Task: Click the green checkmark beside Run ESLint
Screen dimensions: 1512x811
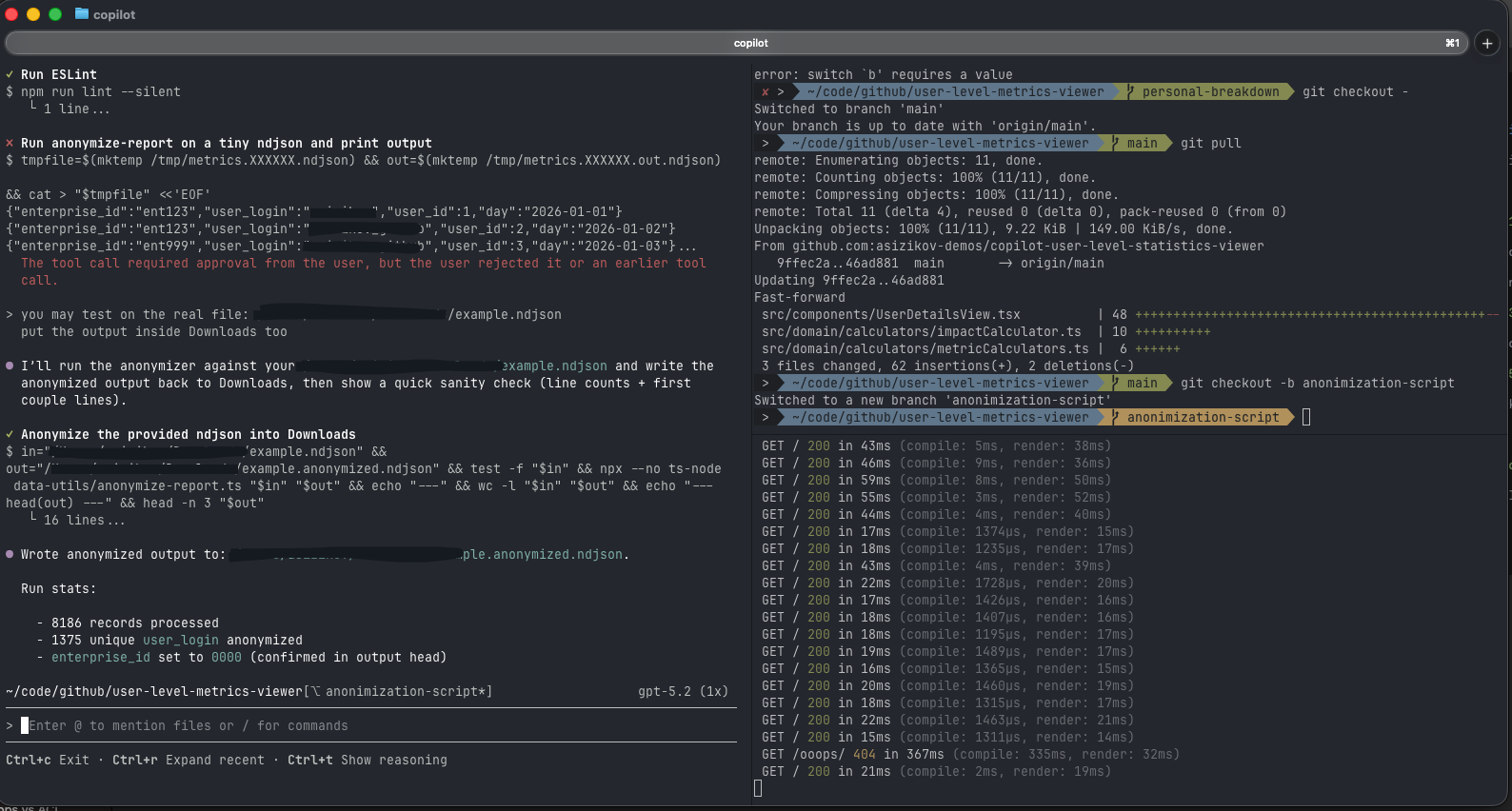Action: point(10,74)
